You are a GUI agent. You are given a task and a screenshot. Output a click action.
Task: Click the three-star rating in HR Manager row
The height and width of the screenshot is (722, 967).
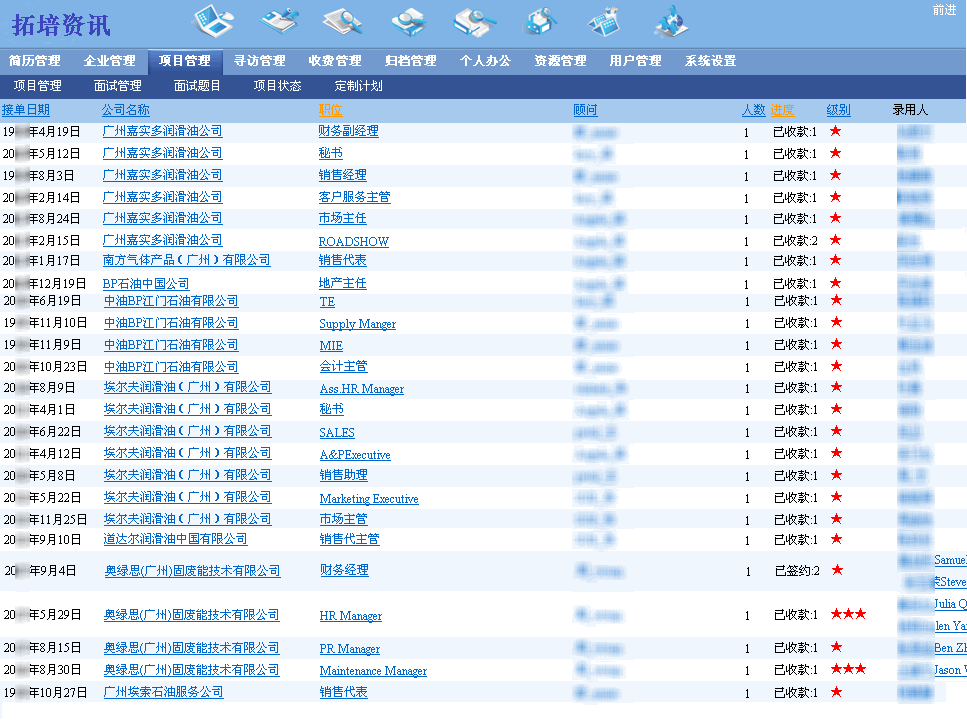849,614
